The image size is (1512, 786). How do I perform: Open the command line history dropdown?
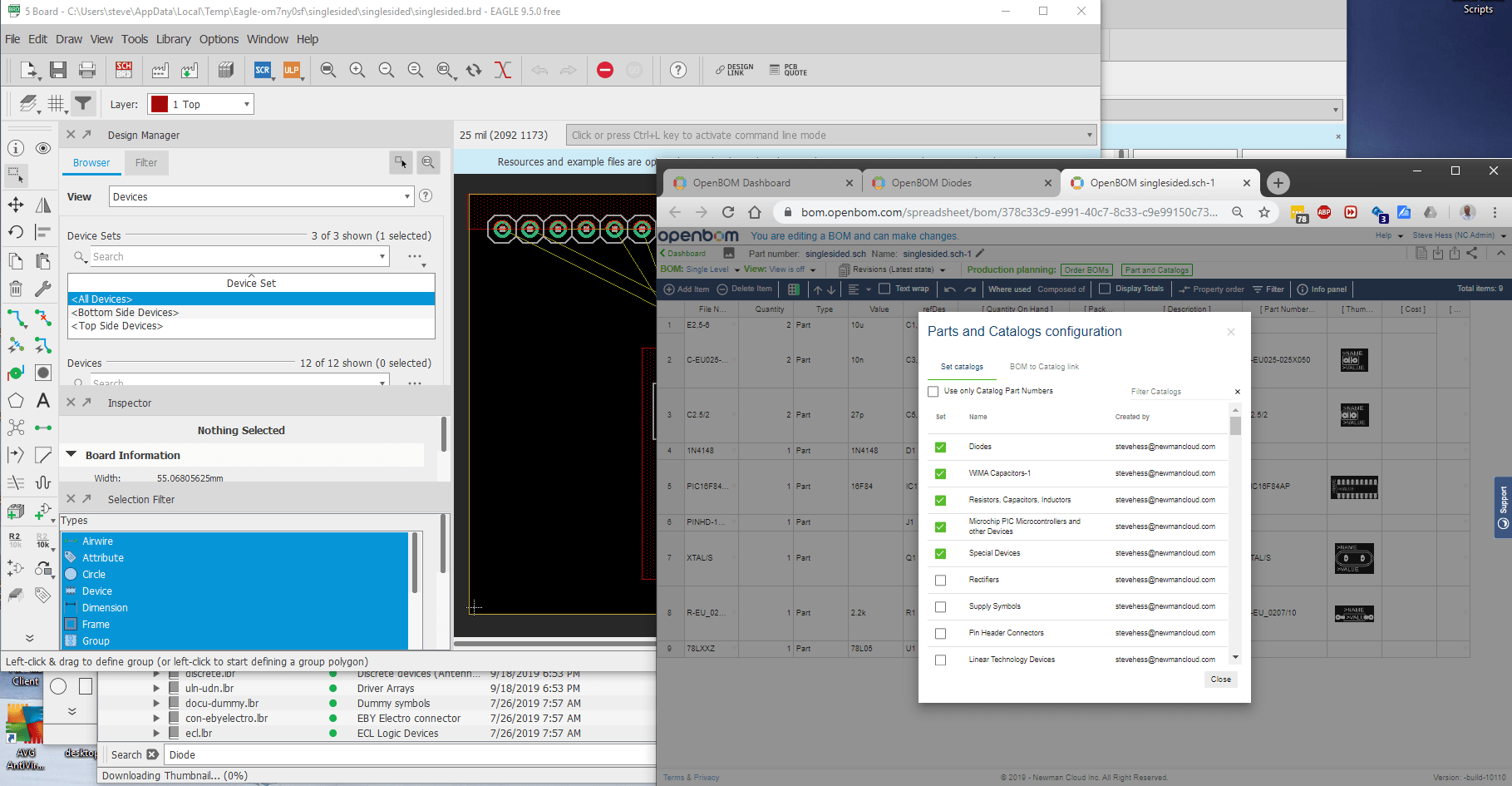[x=1089, y=135]
